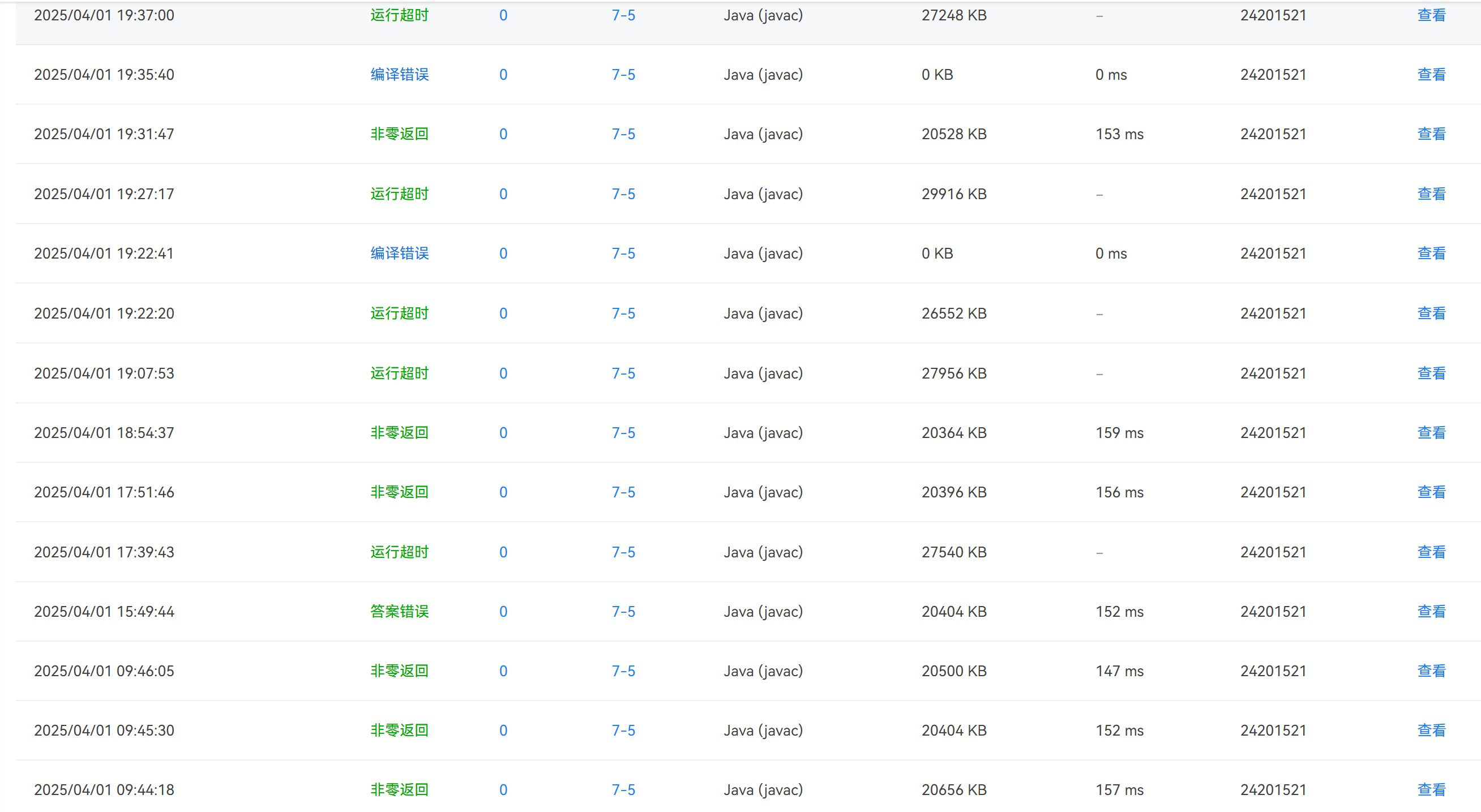Select the 2025/04/01 17:51:46 timestamp row
This screenshot has height=812, width=1481.
tap(104, 492)
